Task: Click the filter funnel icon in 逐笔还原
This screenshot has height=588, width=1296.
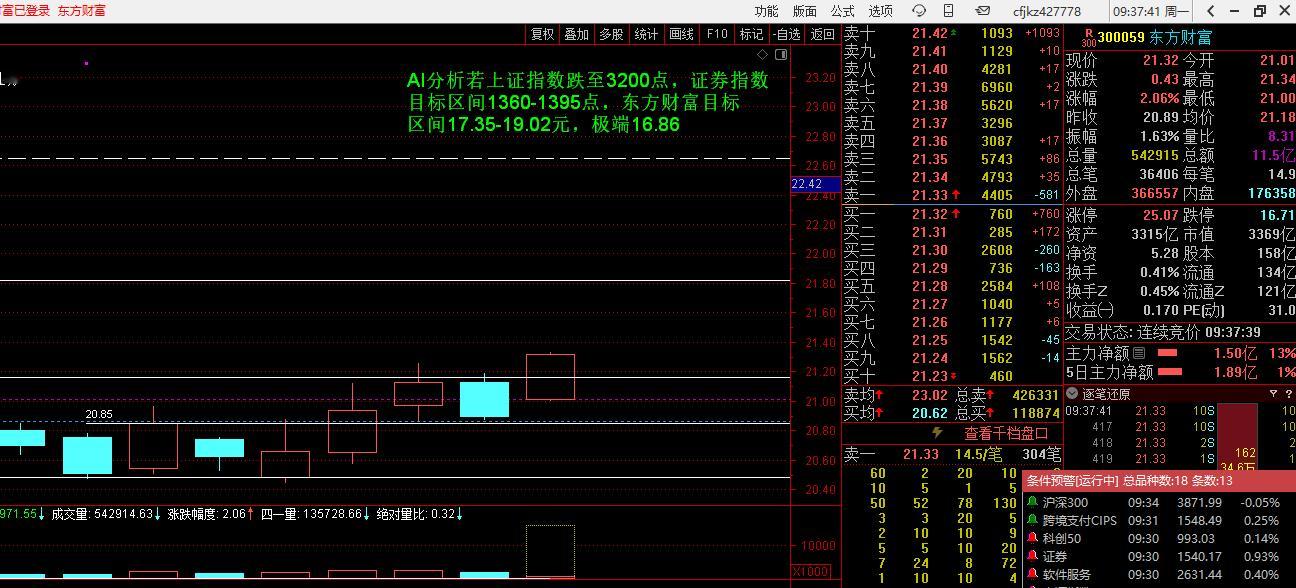Action: tap(1273, 394)
